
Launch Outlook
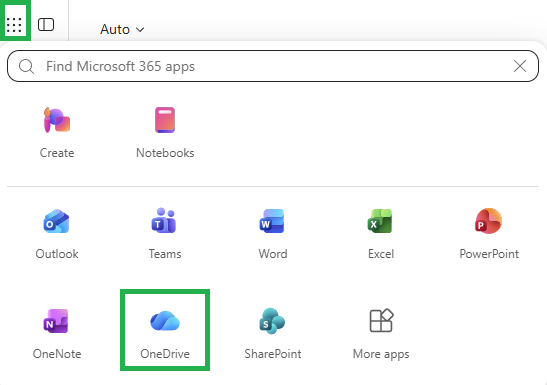pos(57,234)
